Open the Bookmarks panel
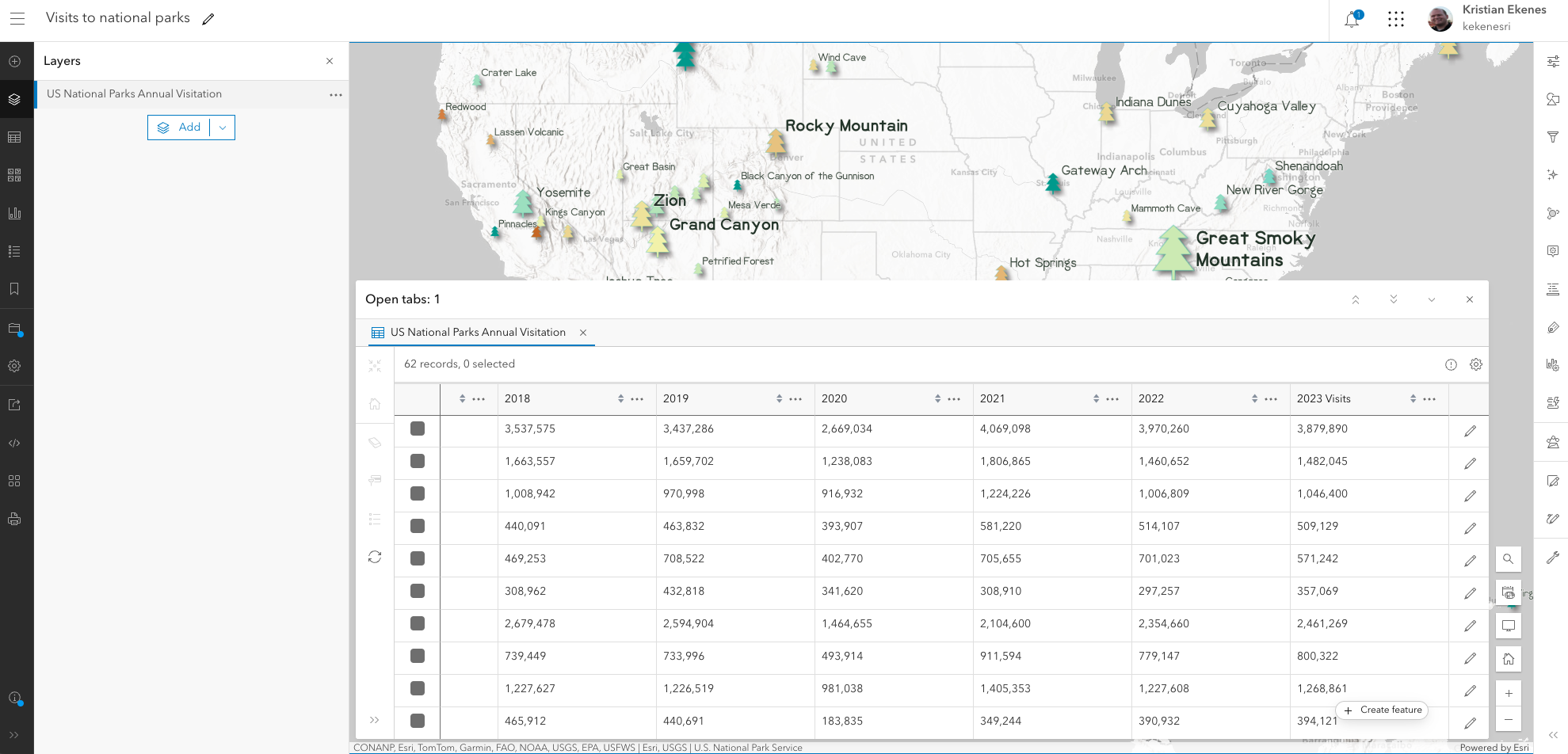The image size is (1568, 754). pyautogui.click(x=14, y=288)
